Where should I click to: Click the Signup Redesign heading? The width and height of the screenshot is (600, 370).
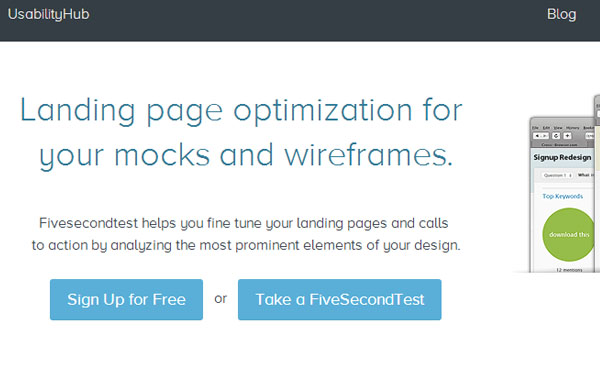pyautogui.click(x=562, y=157)
